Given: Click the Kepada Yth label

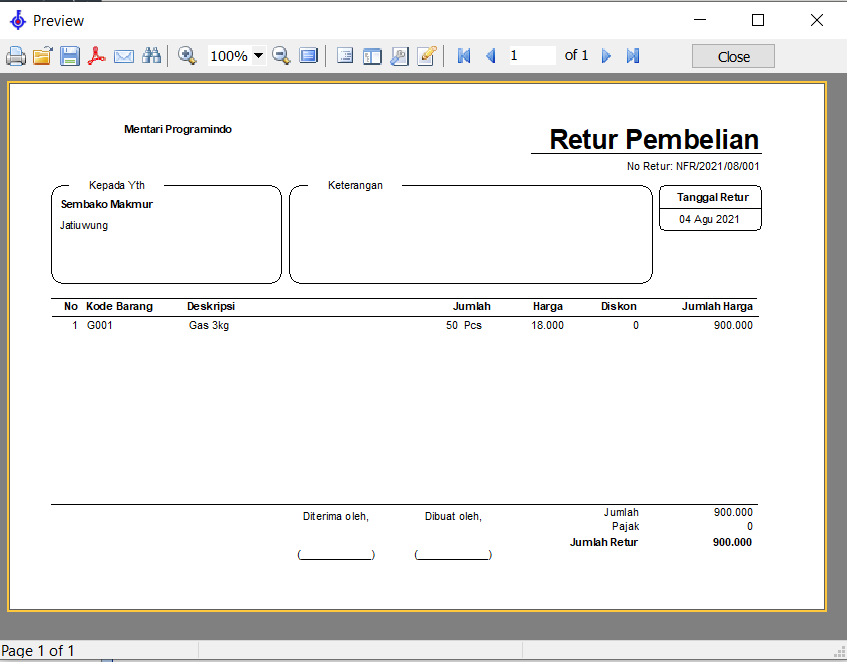Looking at the screenshot, I should click(x=117, y=185).
